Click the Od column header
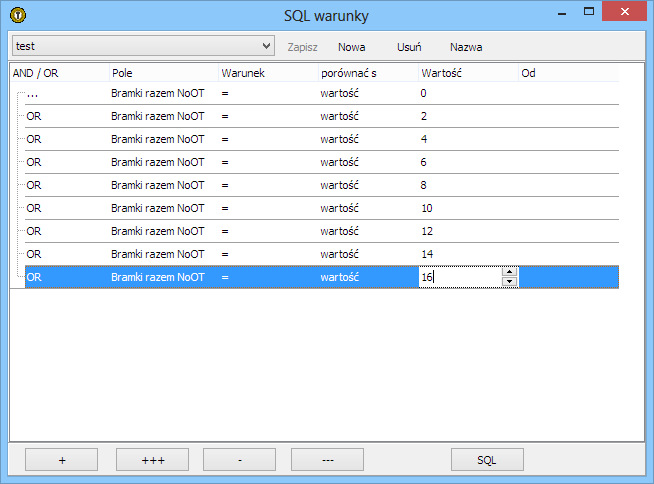This screenshot has height=484, width=654. (x=569, y=73)
